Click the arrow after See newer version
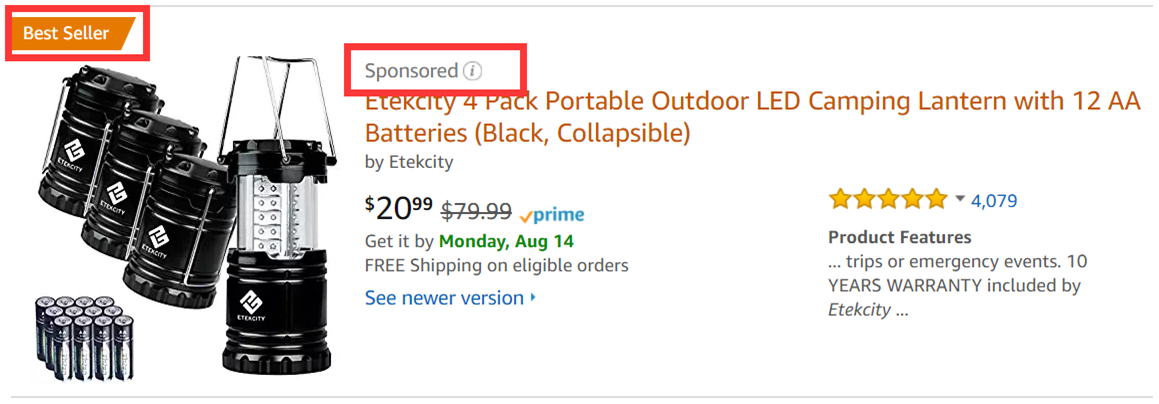Viewport: 1159px width, 404px height. pos(533,298)
